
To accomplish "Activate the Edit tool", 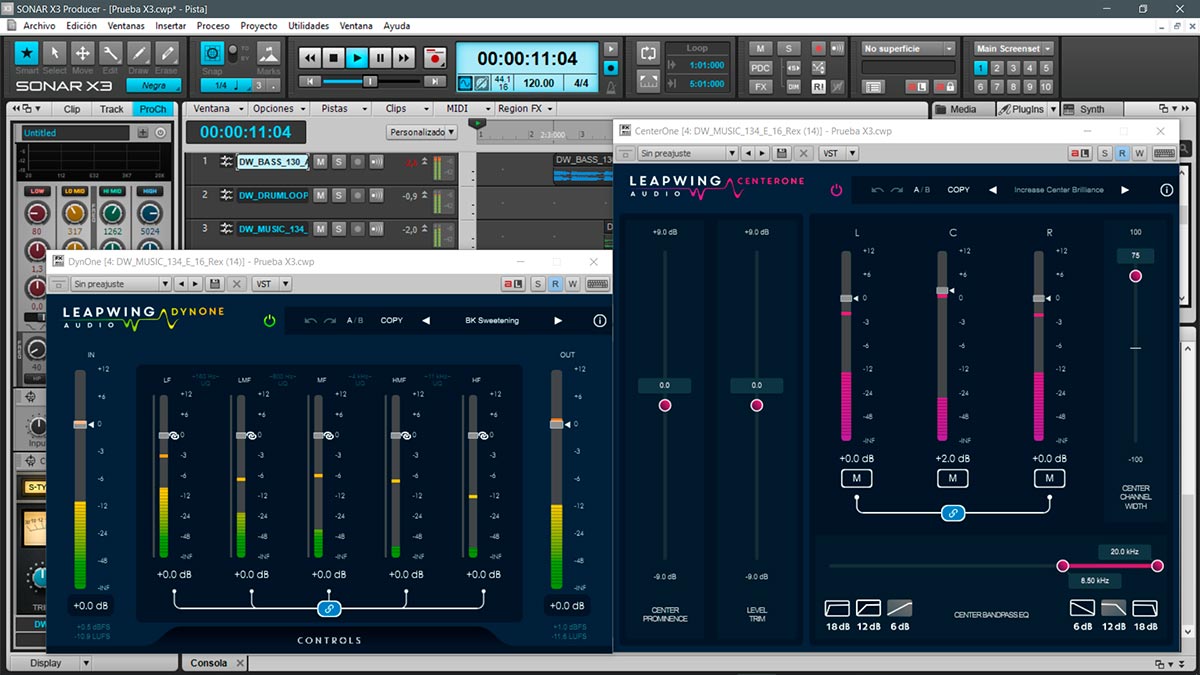I will (111, 53).
